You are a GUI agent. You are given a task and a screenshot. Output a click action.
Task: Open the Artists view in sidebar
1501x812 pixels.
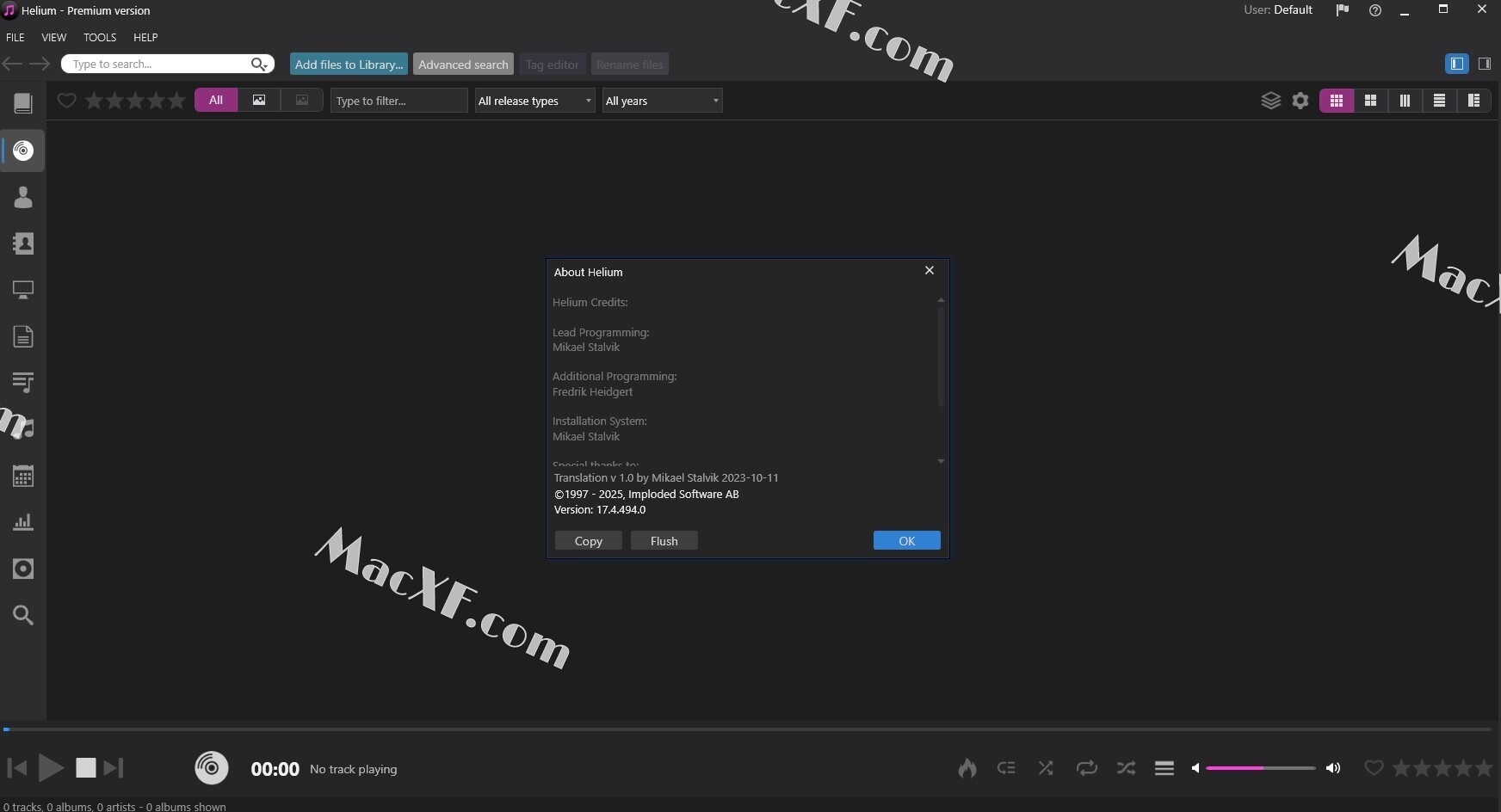pyautogui.click(x=23, y=198)
